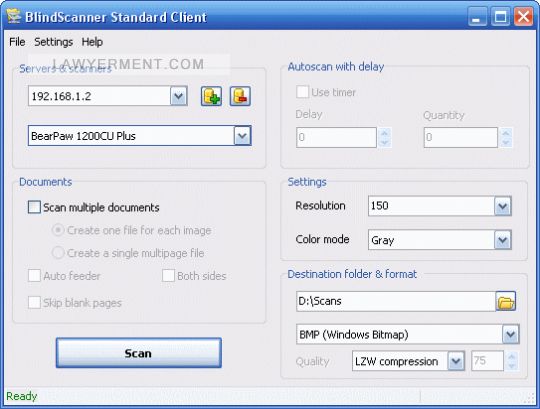Select Create one file for each image
Screen dimensions: 540x409
[x=58, y=230]
